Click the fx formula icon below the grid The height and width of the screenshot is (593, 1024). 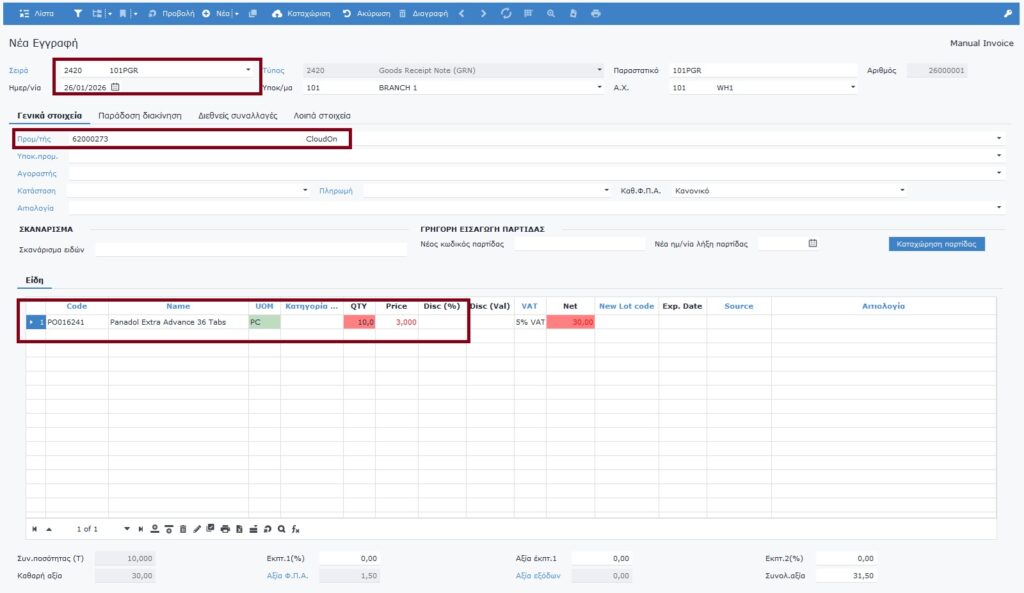pyautogui.click(x=296, y=528)
